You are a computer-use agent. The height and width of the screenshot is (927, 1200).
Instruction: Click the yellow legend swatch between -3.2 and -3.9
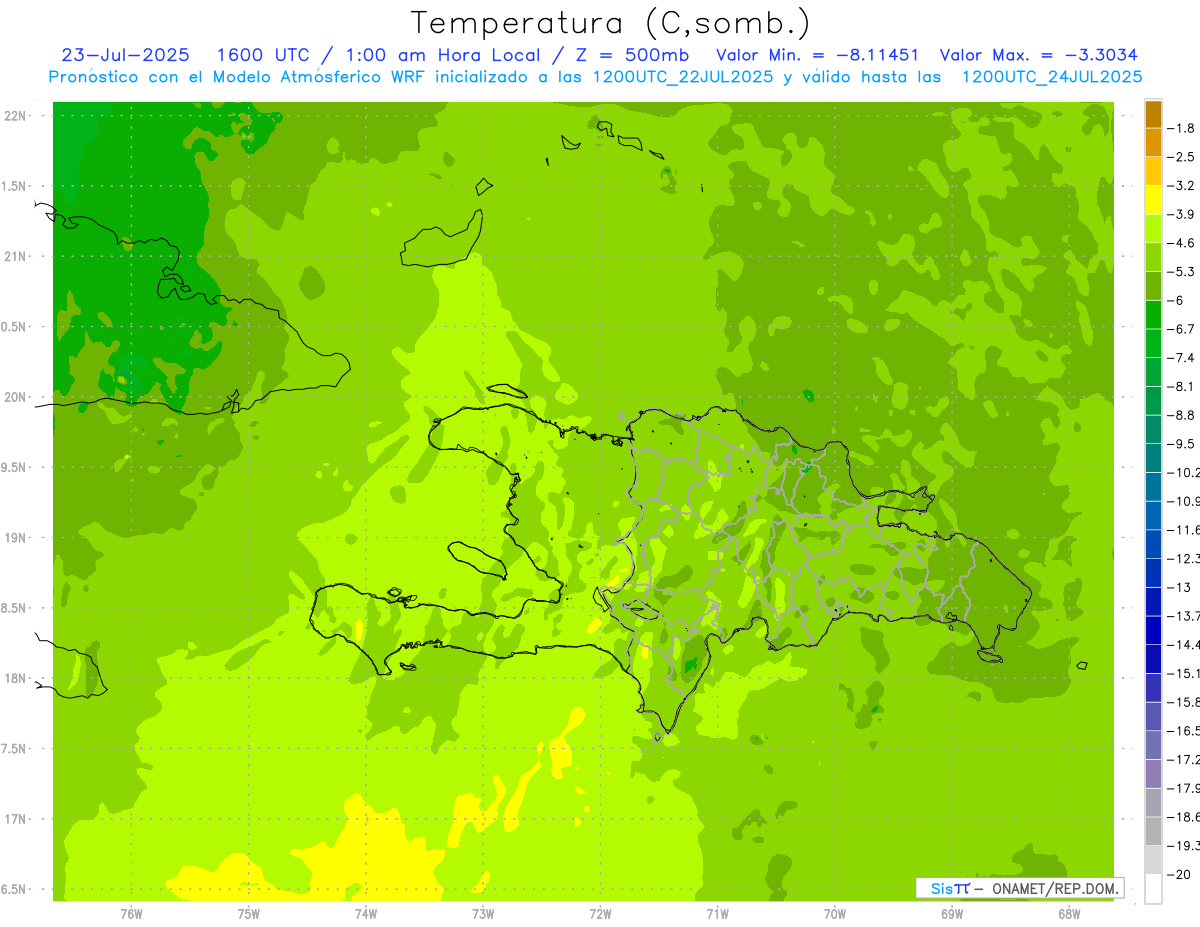click(x=1153, y=199)
